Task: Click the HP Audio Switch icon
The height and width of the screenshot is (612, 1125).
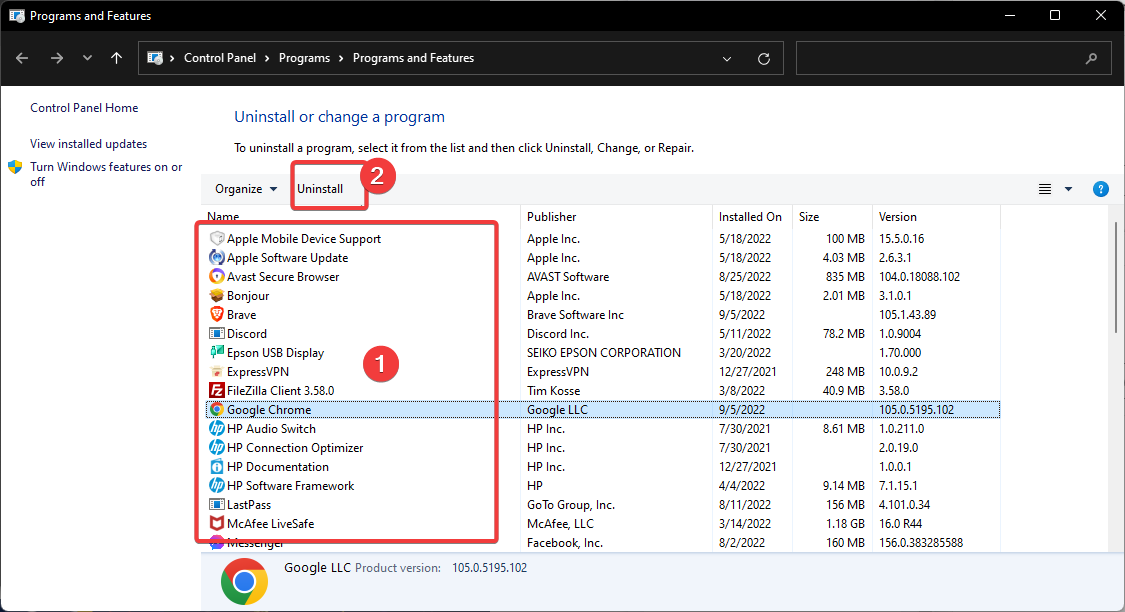Action: point(217,428)
